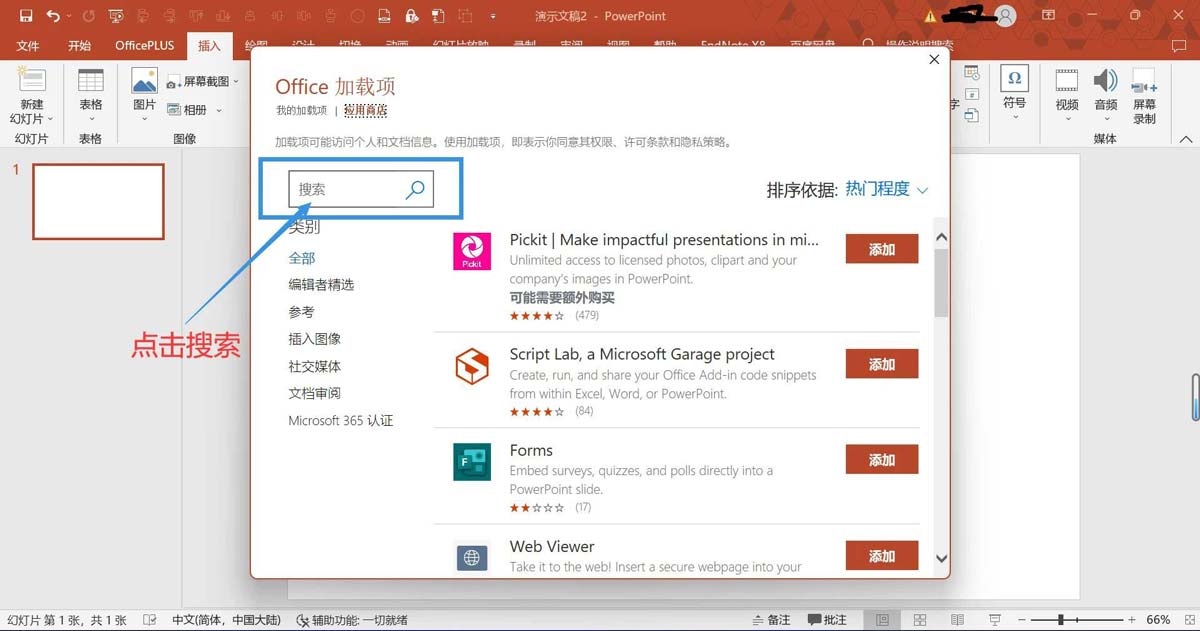Start slideshow from status bar

click(995, 620)
